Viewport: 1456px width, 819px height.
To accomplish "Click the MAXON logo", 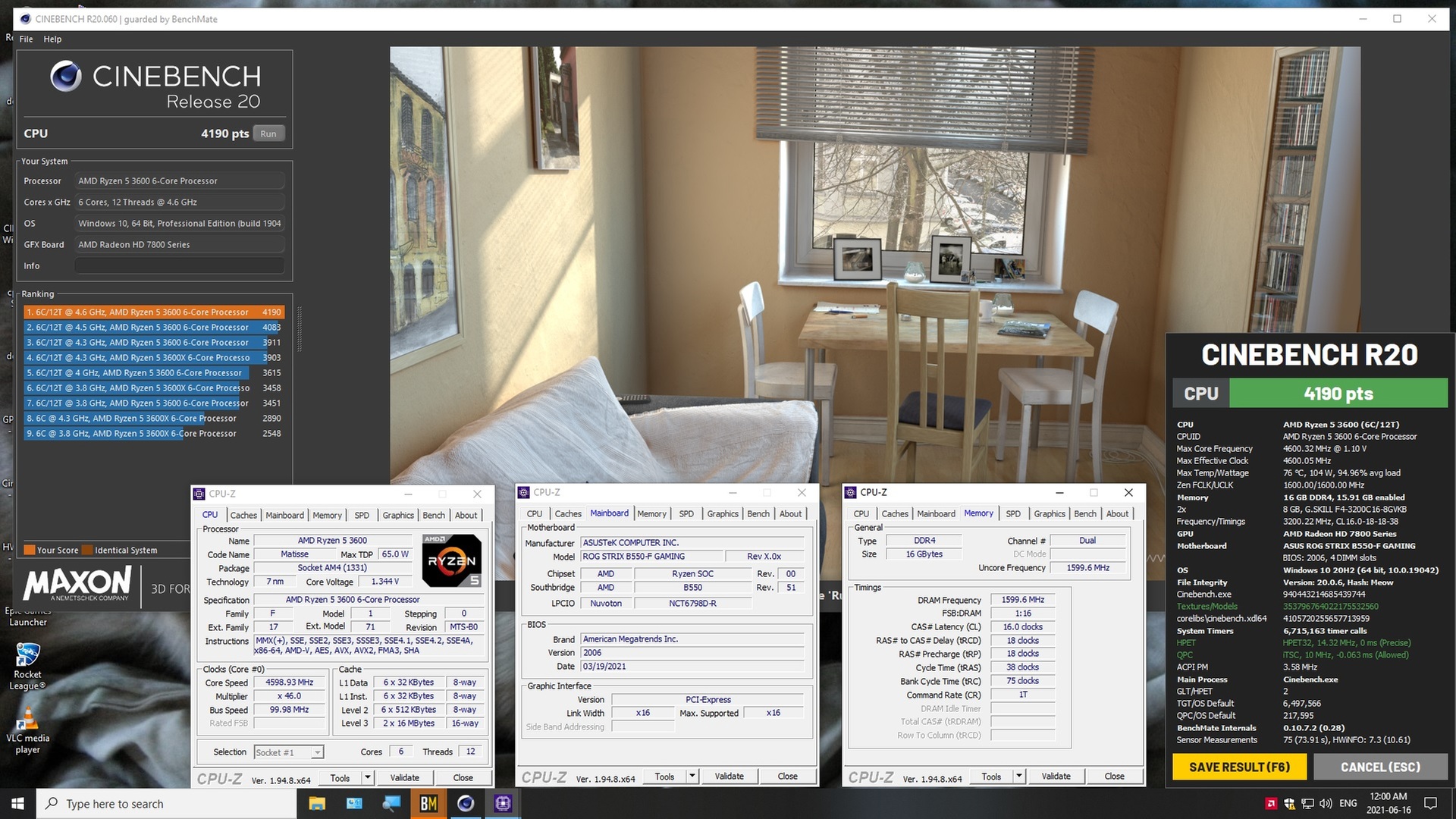I will pos(77,583).
